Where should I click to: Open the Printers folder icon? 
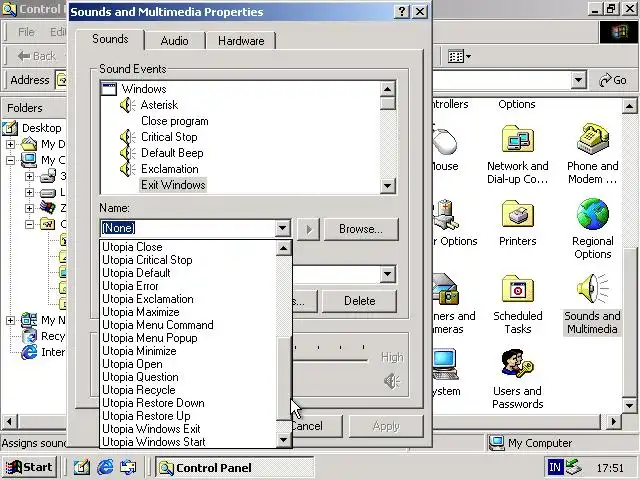pos(518,214)
